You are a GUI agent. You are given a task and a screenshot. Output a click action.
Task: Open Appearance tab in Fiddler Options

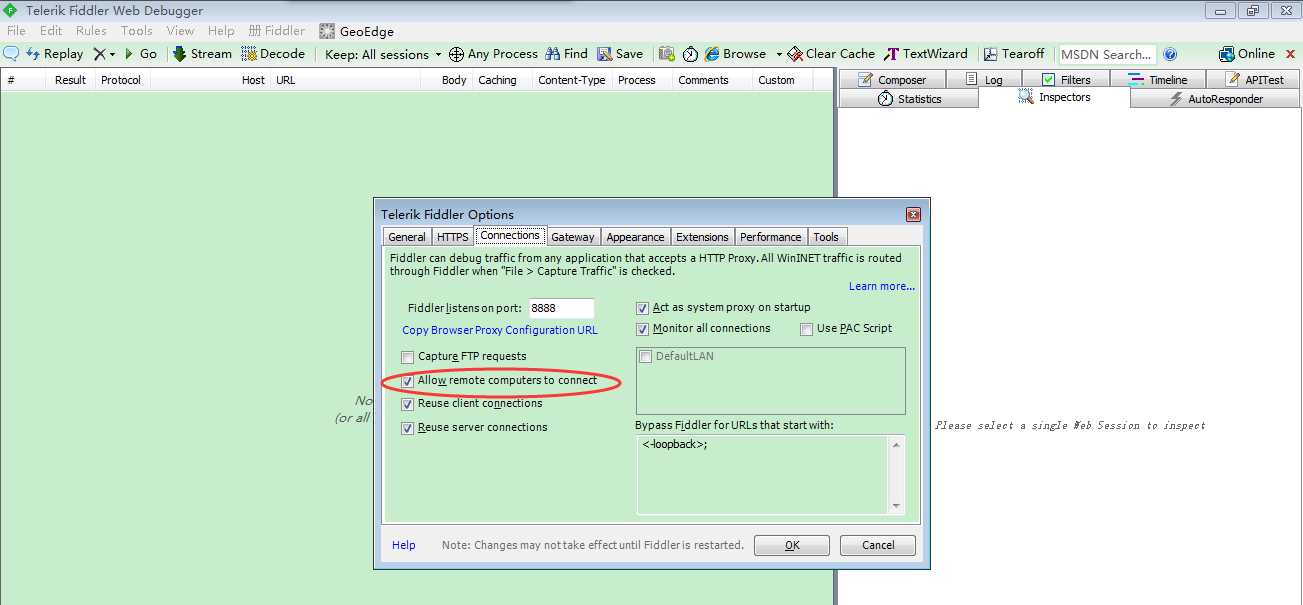635,237
